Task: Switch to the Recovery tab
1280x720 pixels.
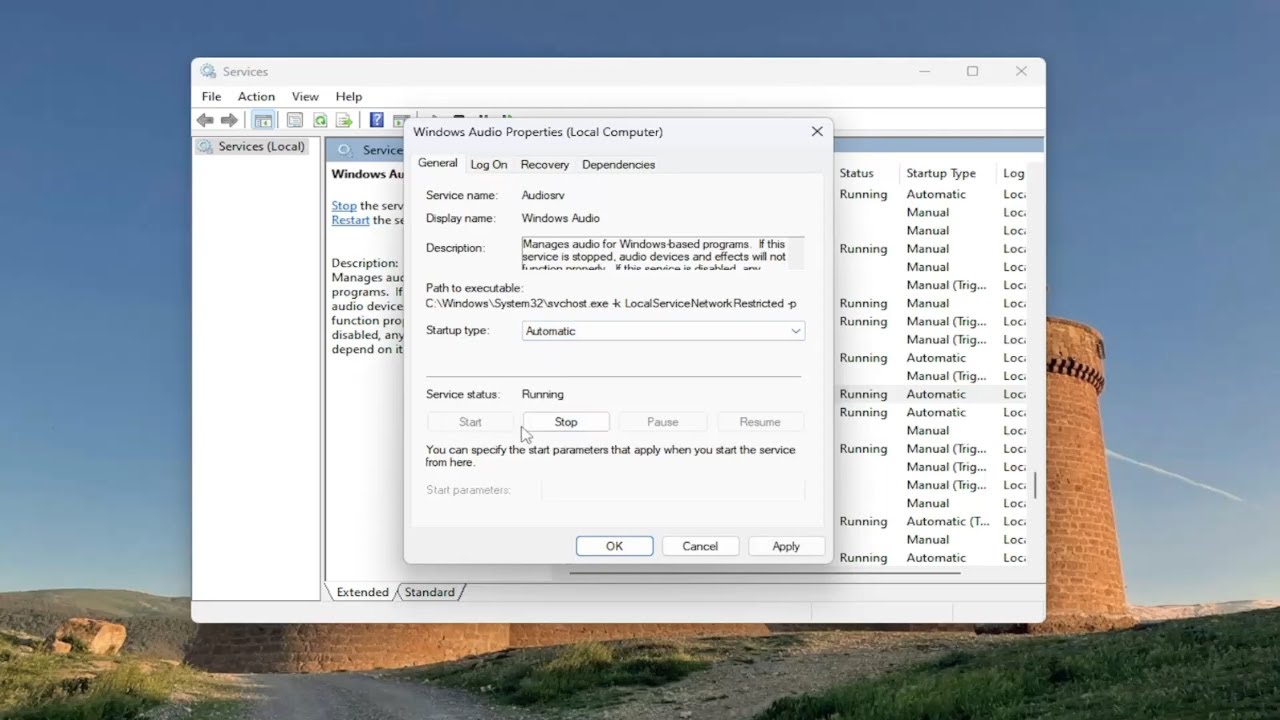Action: pos(545,164)
